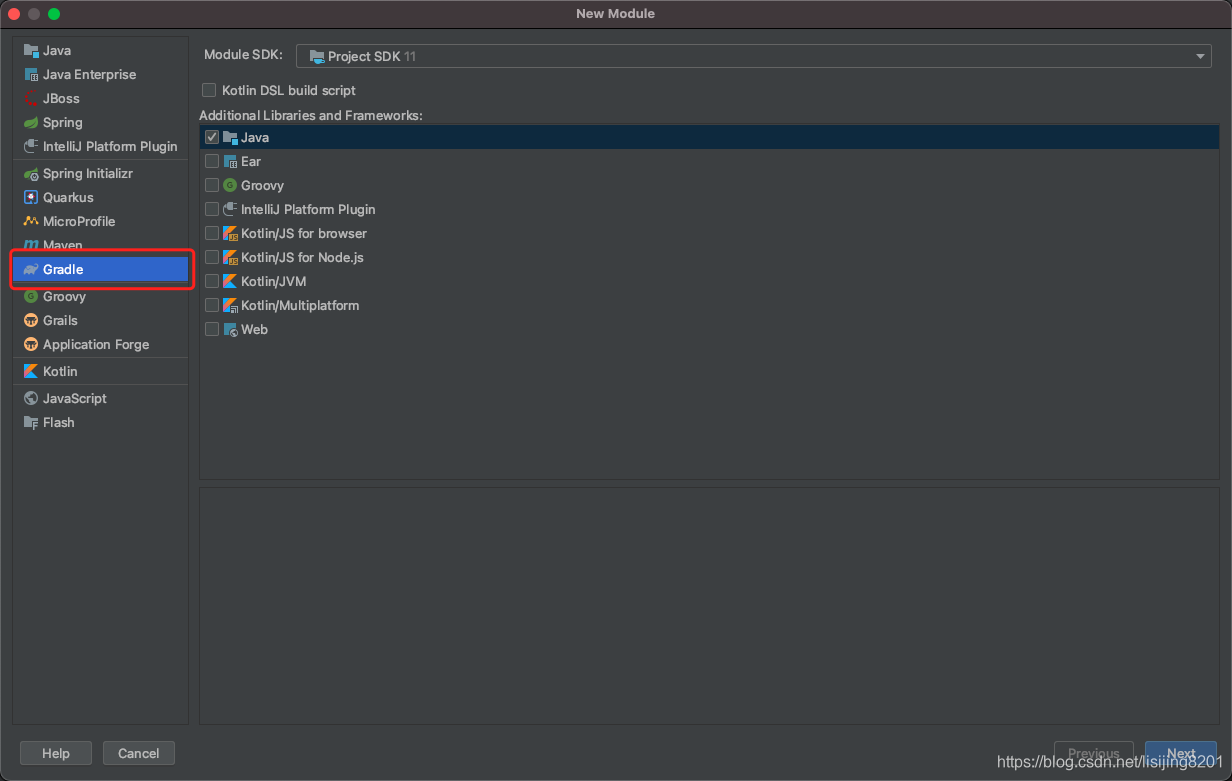The image size is (1232, 781).
Task: Check the Kotlin/JVM checkbox
Action: point(212,281)
